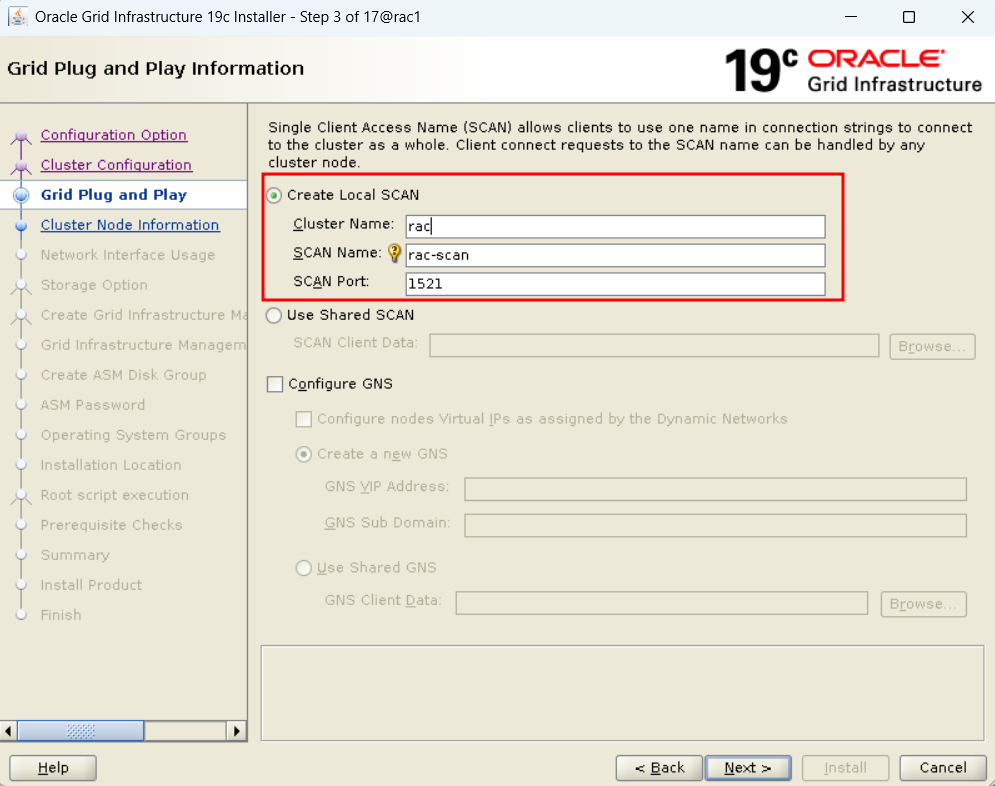Click the Install Product step text
The width and height of the screenshot is (995, 786).
[91, 585]
